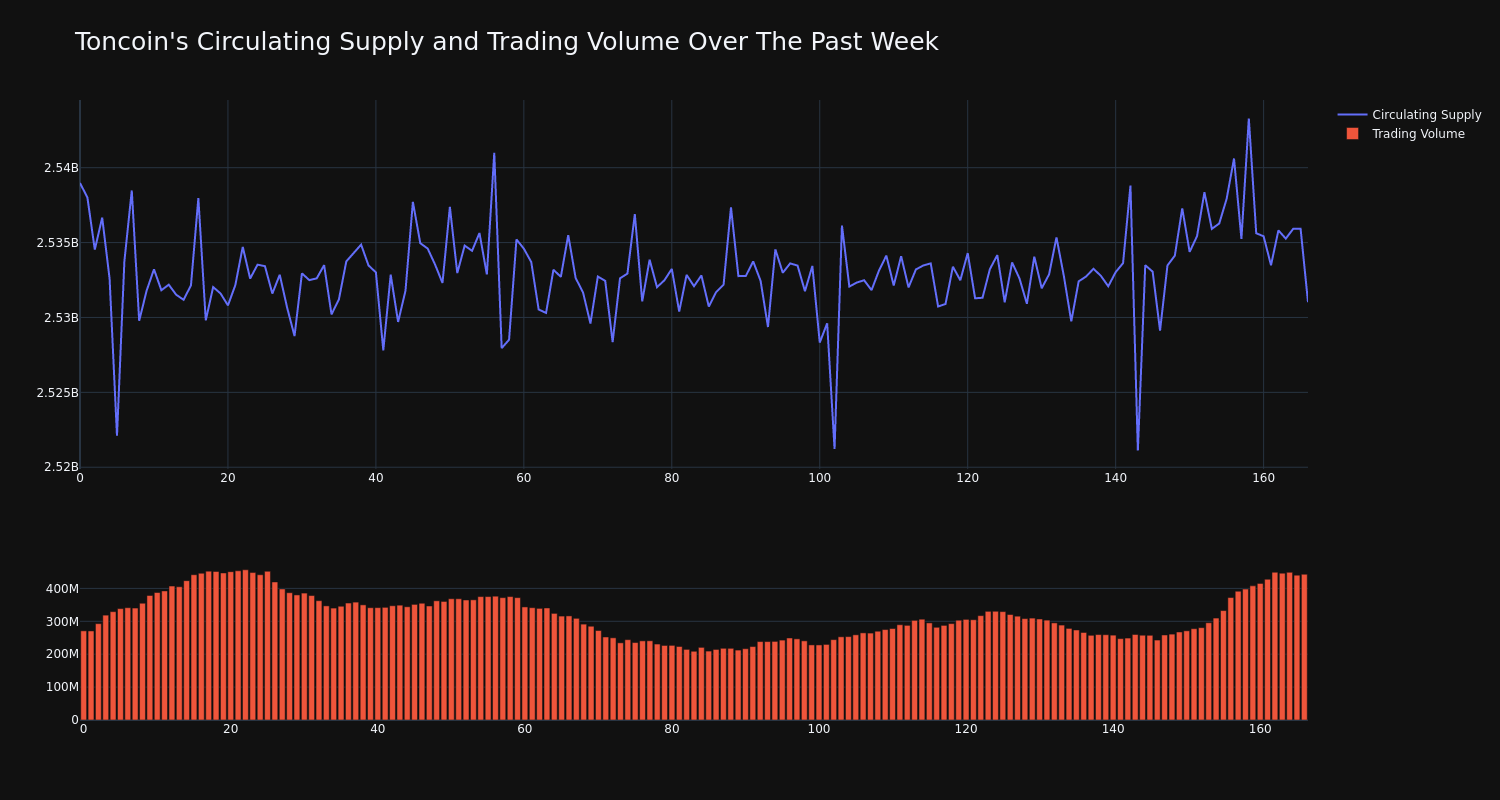
Task: Click the 300M volume axis label
Action: pos(62,622)
